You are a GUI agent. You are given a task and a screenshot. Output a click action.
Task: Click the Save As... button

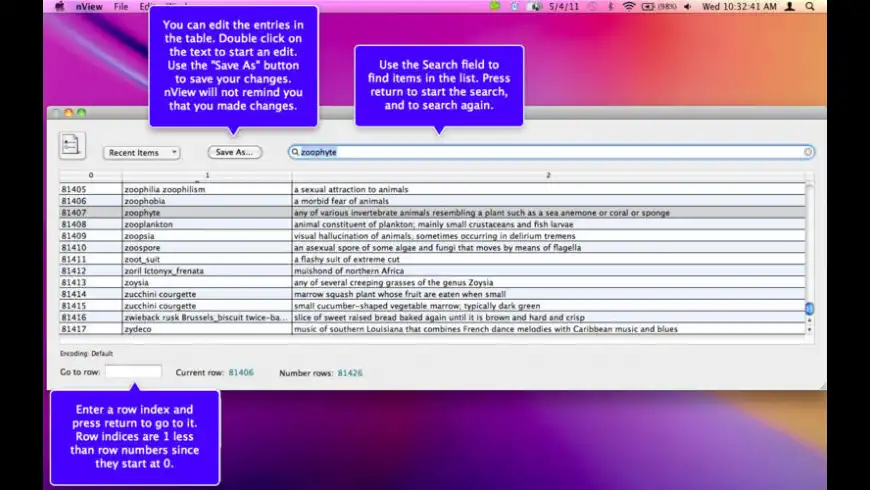click(235, 152)
